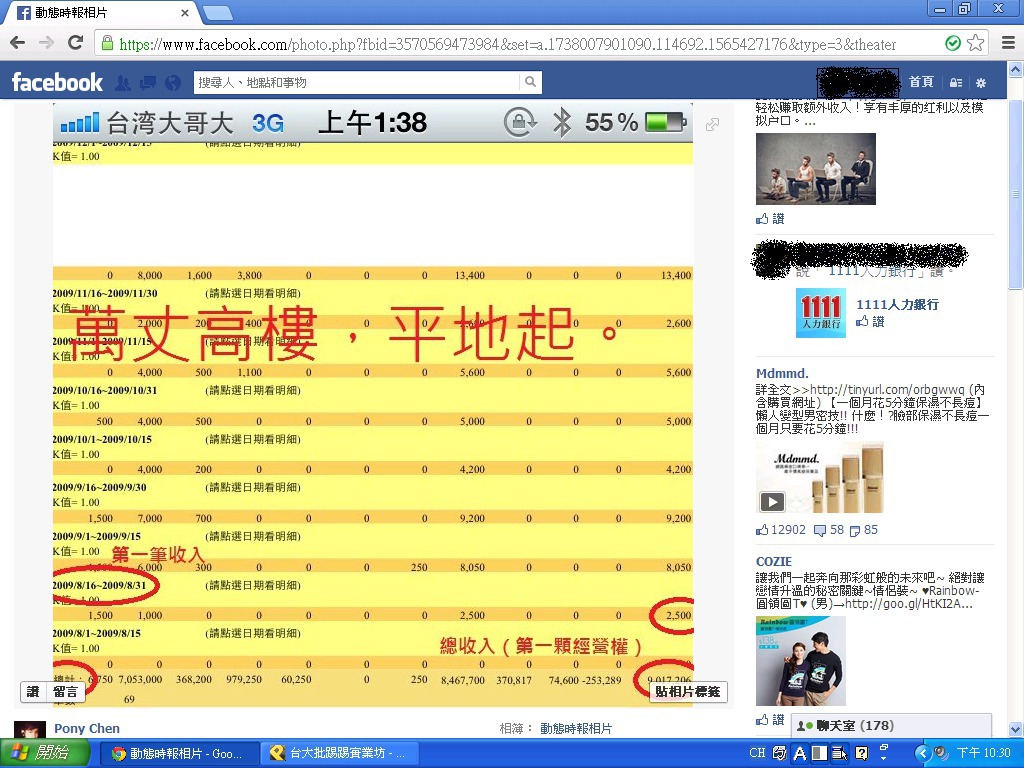Click the address bar URL

click(507, 44)
